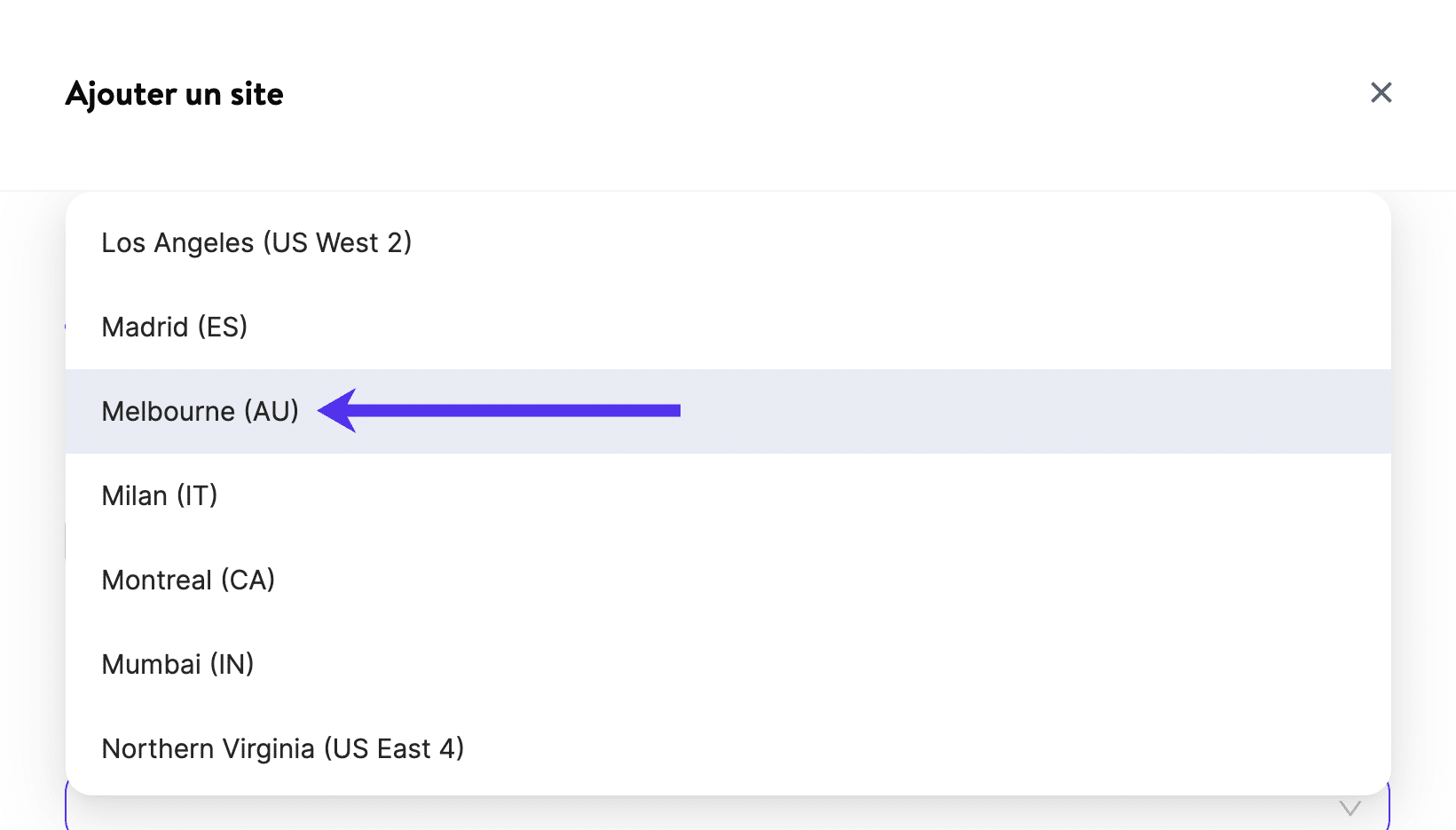
Task: Select Mumbai (IN) from the dropdown
Action: [177, 664]
